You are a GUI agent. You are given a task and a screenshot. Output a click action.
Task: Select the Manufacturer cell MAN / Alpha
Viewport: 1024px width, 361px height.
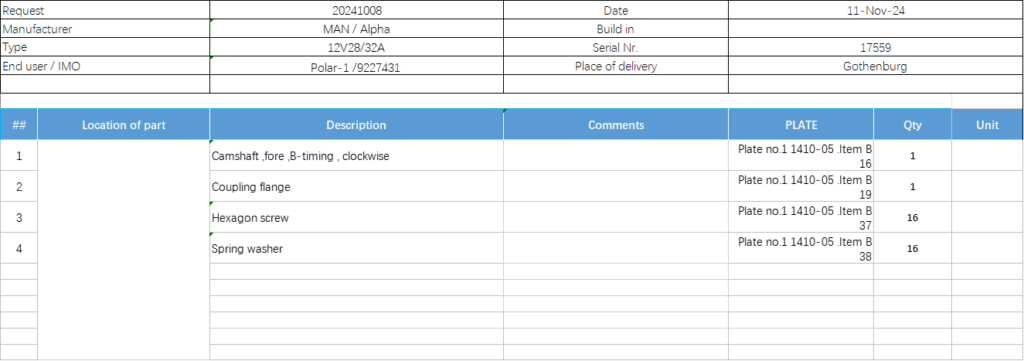click(357, 29)
